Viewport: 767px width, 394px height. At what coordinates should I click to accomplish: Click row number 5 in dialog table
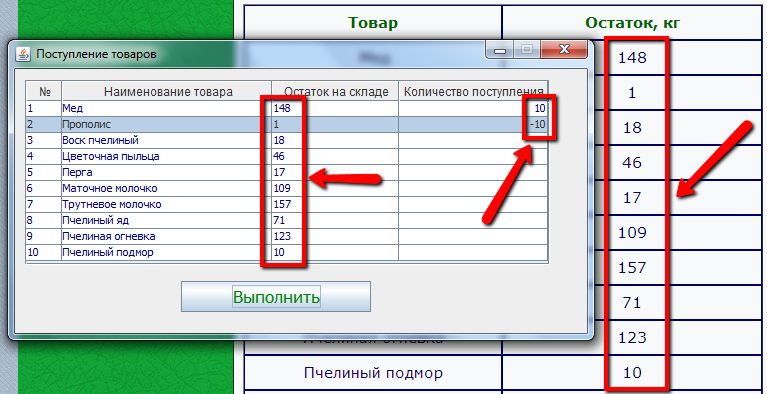click(30, 172)
